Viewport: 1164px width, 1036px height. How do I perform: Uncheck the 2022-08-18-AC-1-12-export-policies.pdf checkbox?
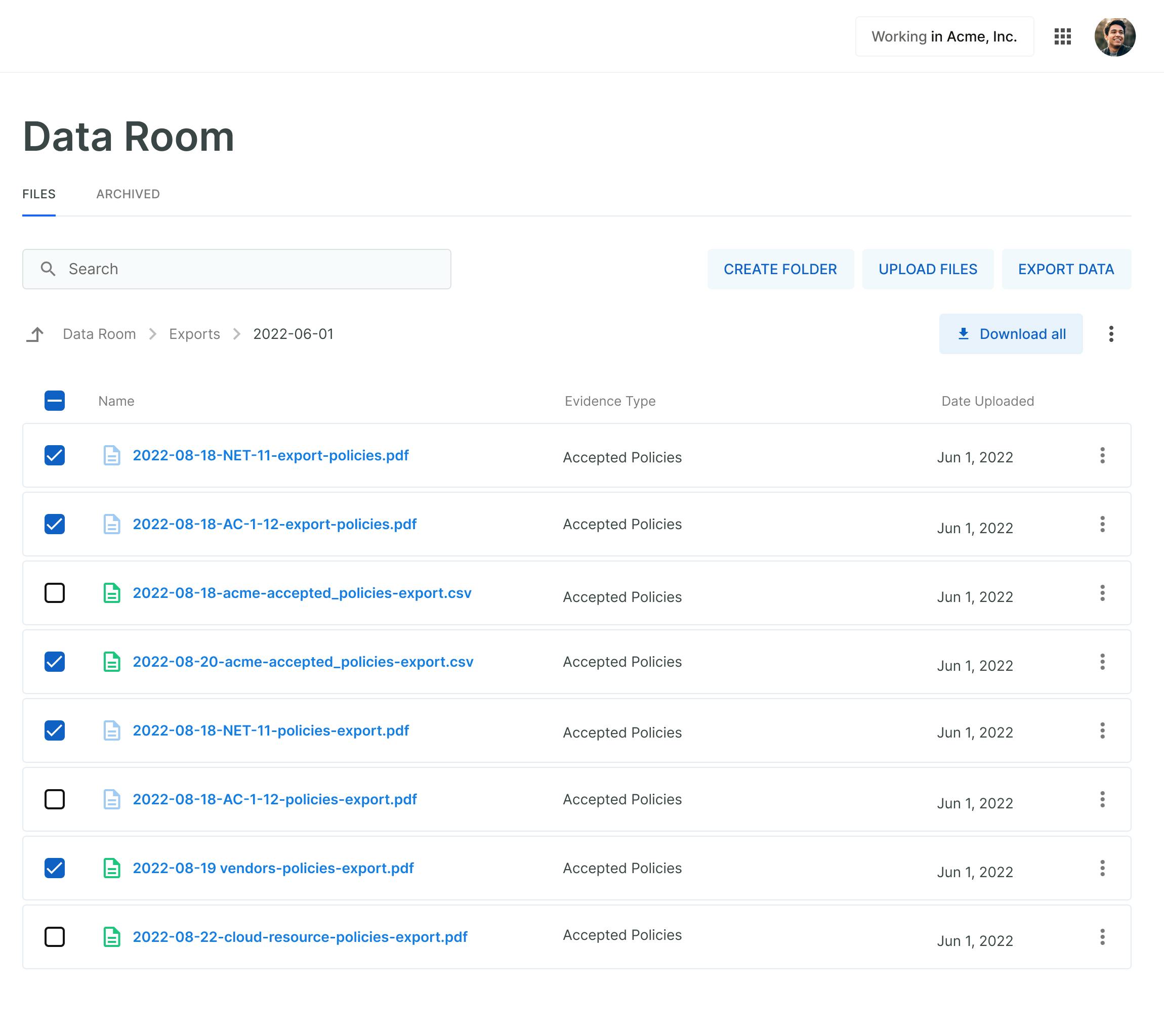(x=55, y=524)
